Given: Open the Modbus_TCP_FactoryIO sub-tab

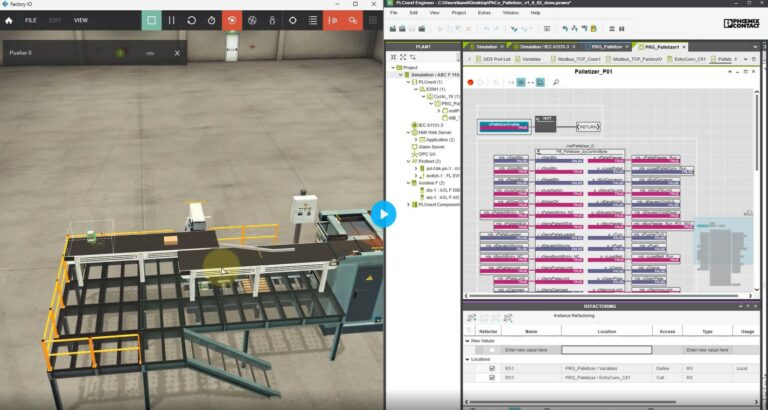Looking at the screenshot, I should [634, 59].
